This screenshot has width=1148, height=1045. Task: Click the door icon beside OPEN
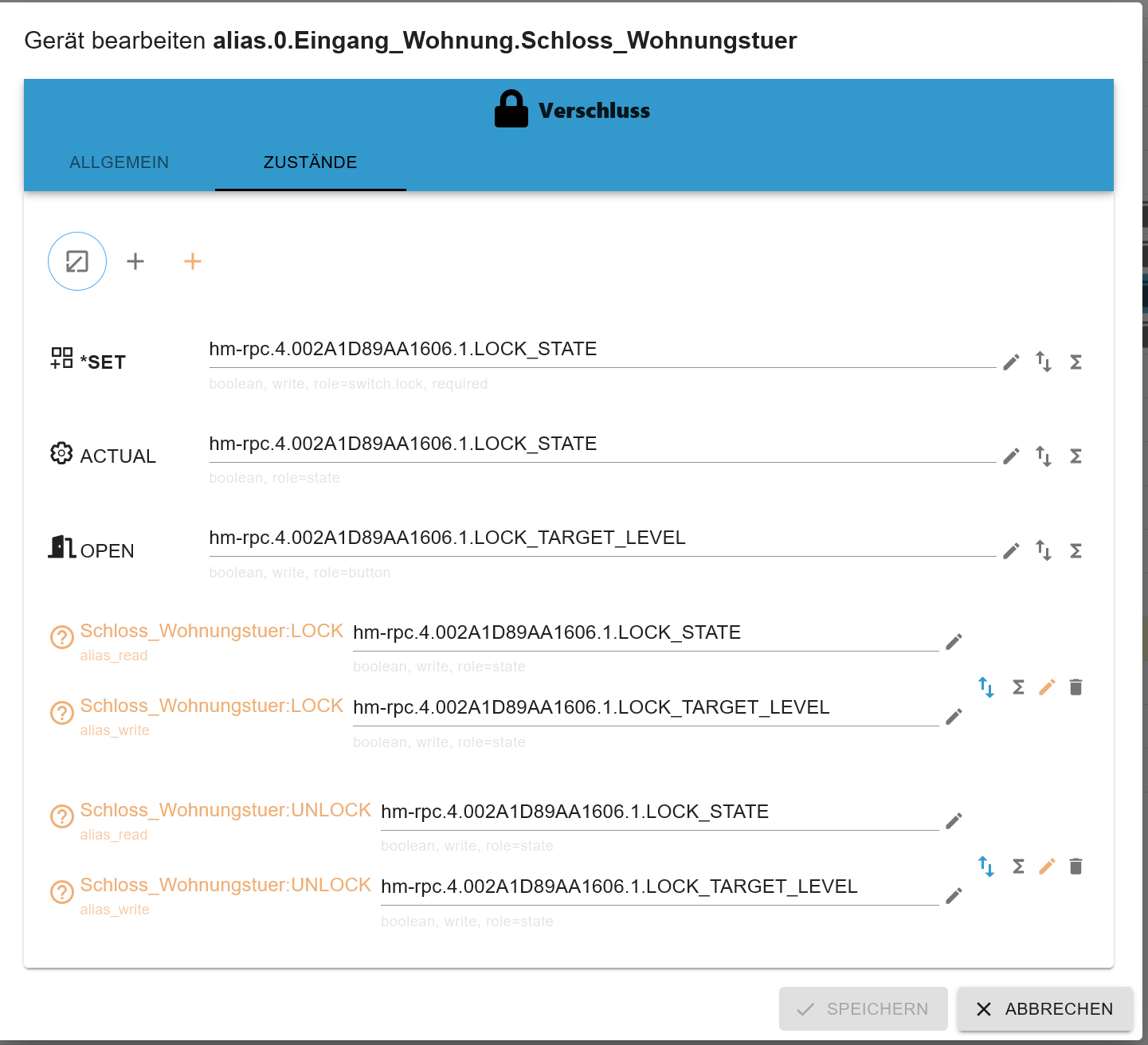pos(61,547)
